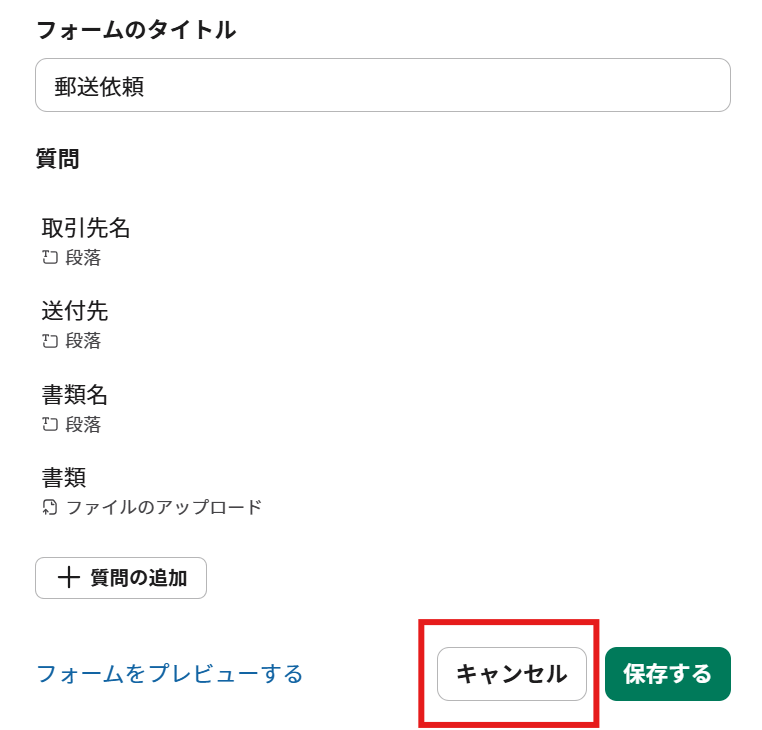Click the paragraph icon under 取引先名

tap(50, 258)
